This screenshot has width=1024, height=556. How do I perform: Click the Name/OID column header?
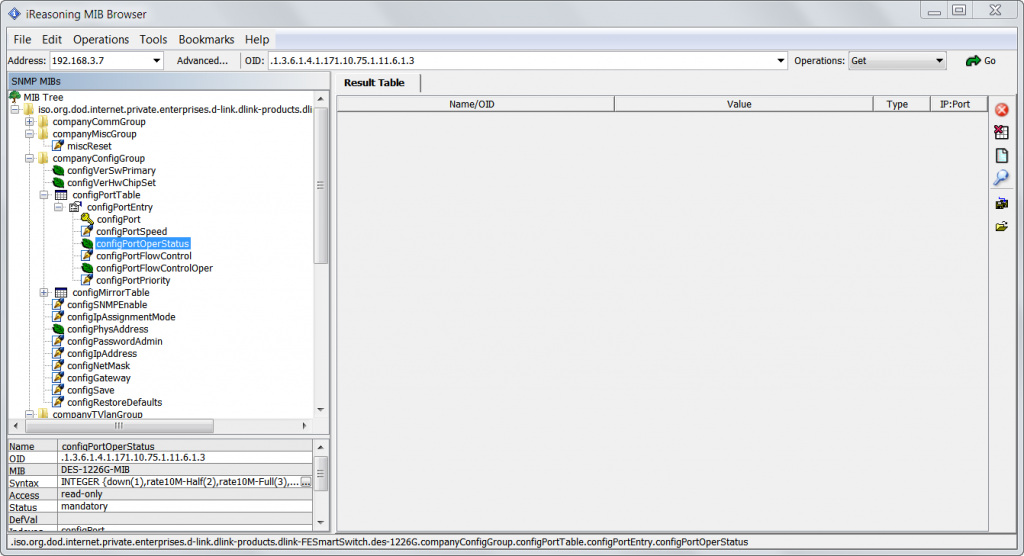coord(475,104)
